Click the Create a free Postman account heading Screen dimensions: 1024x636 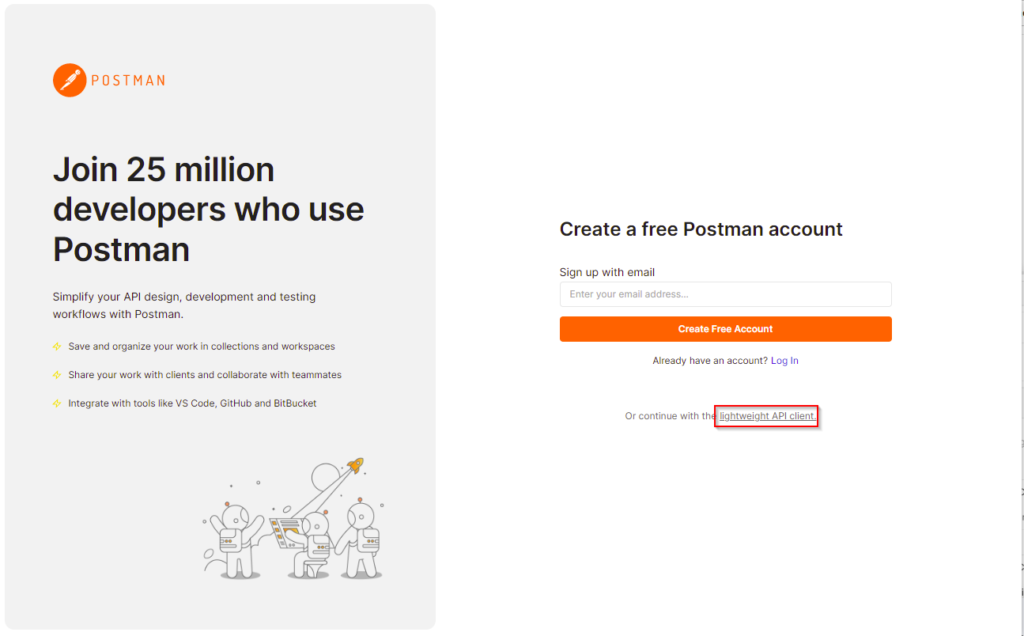pyautogui.click(x=701, y=229)
